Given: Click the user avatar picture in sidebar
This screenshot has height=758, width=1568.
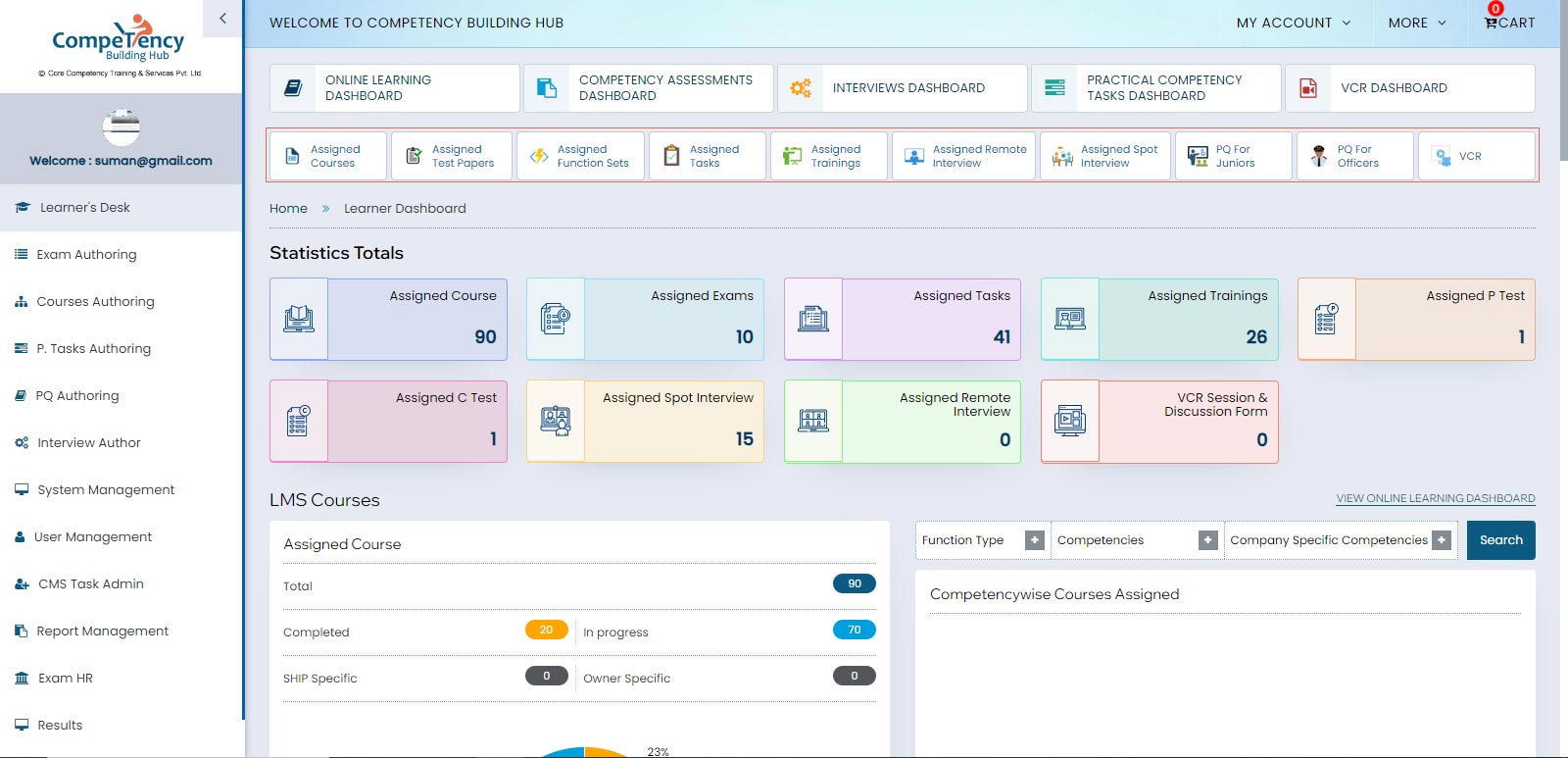Looking at the screenshot, I should click(x=122, y=126).
